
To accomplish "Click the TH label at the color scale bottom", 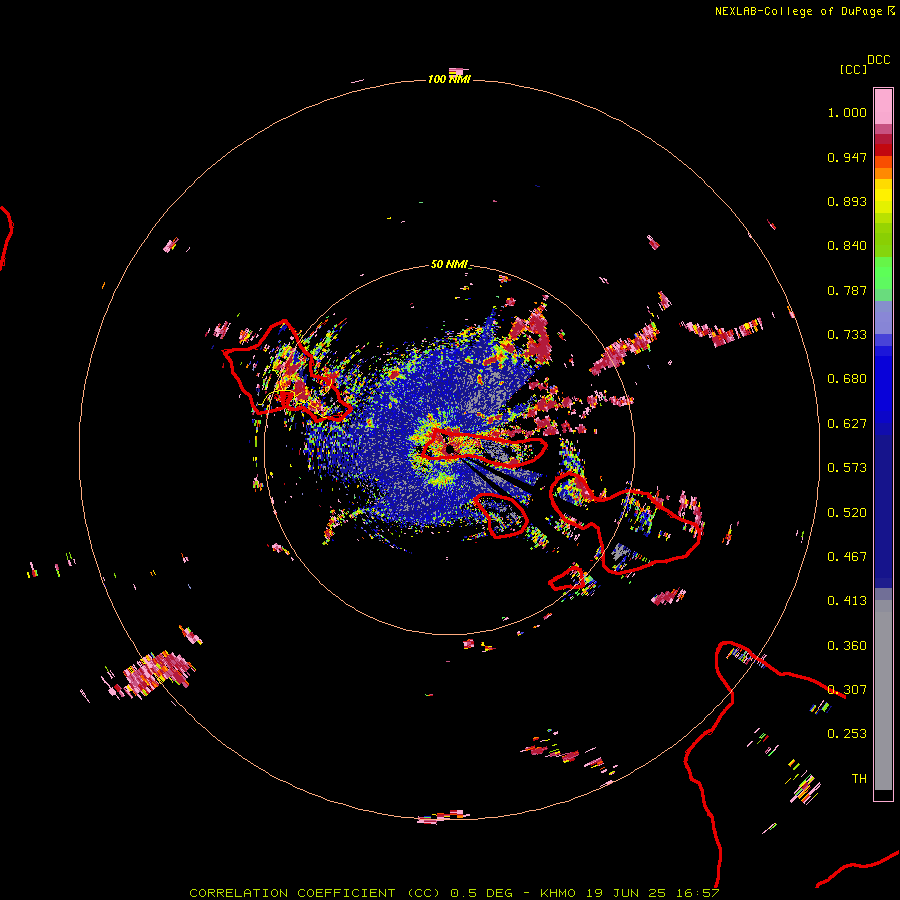I will [x=859, y=779].
